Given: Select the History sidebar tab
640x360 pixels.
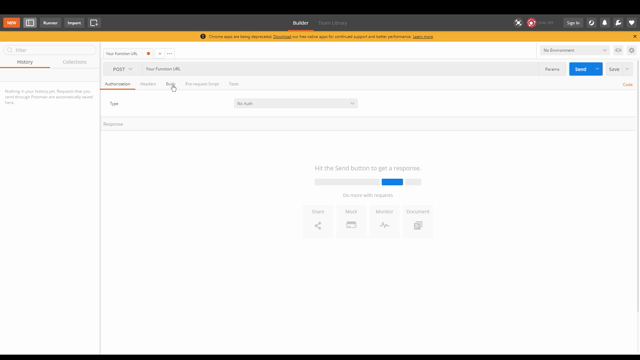Looking at the screenshot, I should 25,62.
